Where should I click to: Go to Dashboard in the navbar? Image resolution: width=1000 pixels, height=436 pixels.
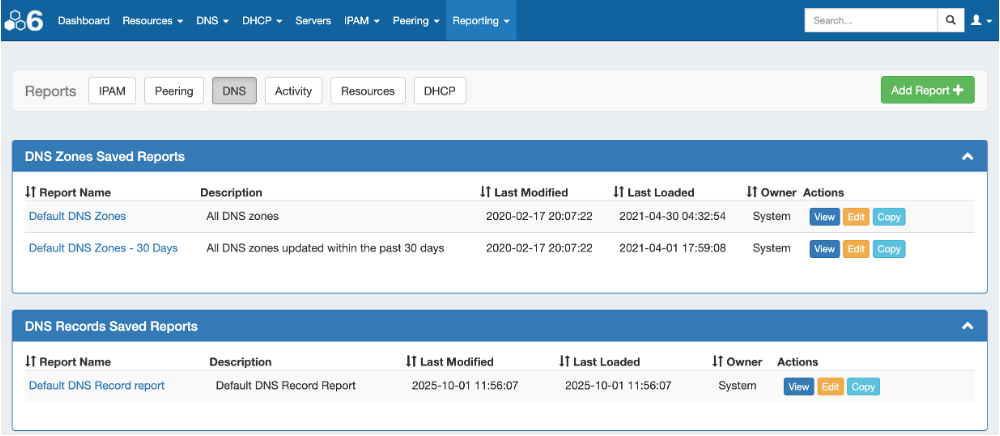pos(83,20)
